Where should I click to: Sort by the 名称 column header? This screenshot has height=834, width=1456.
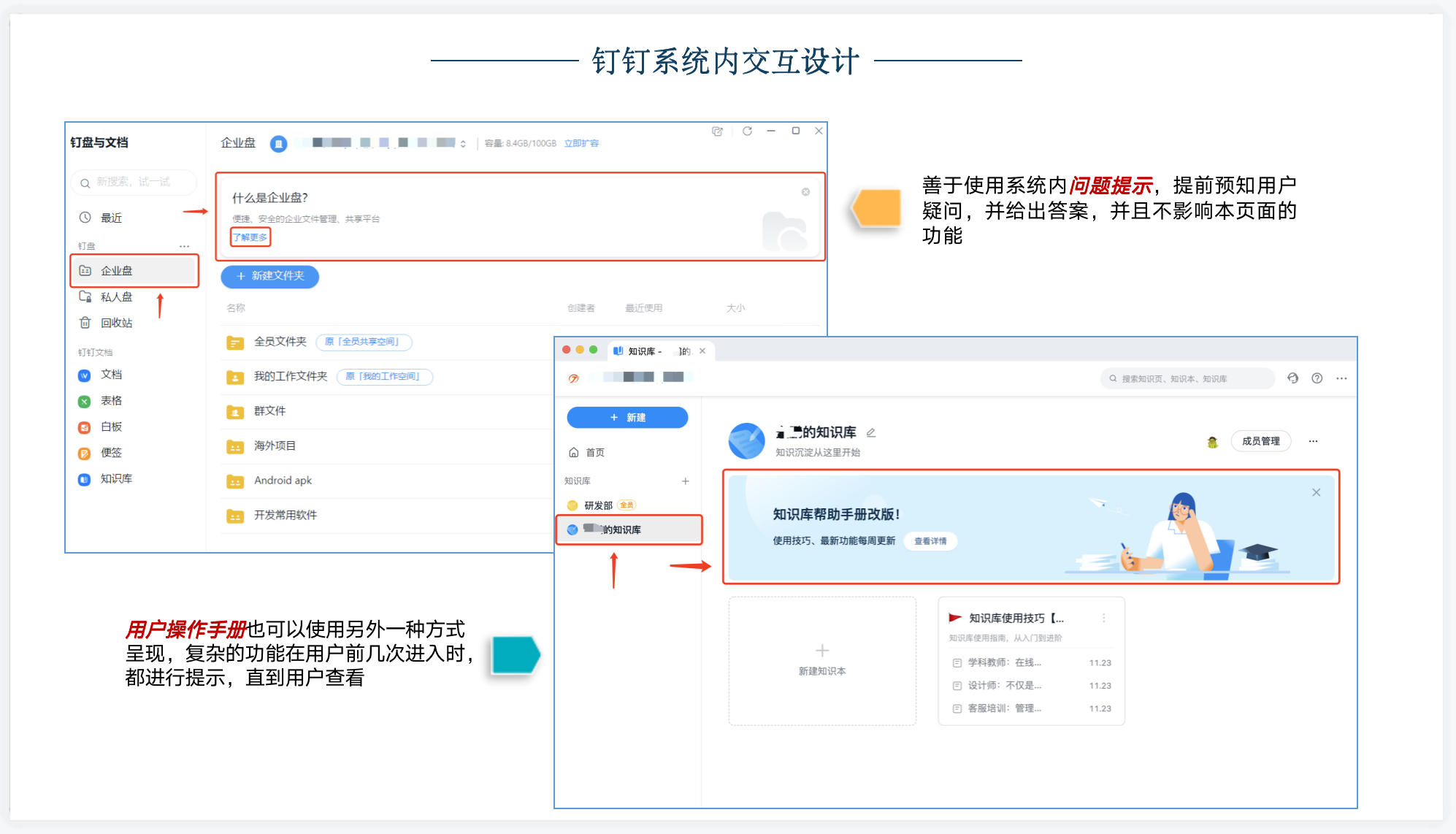(236, 308)
